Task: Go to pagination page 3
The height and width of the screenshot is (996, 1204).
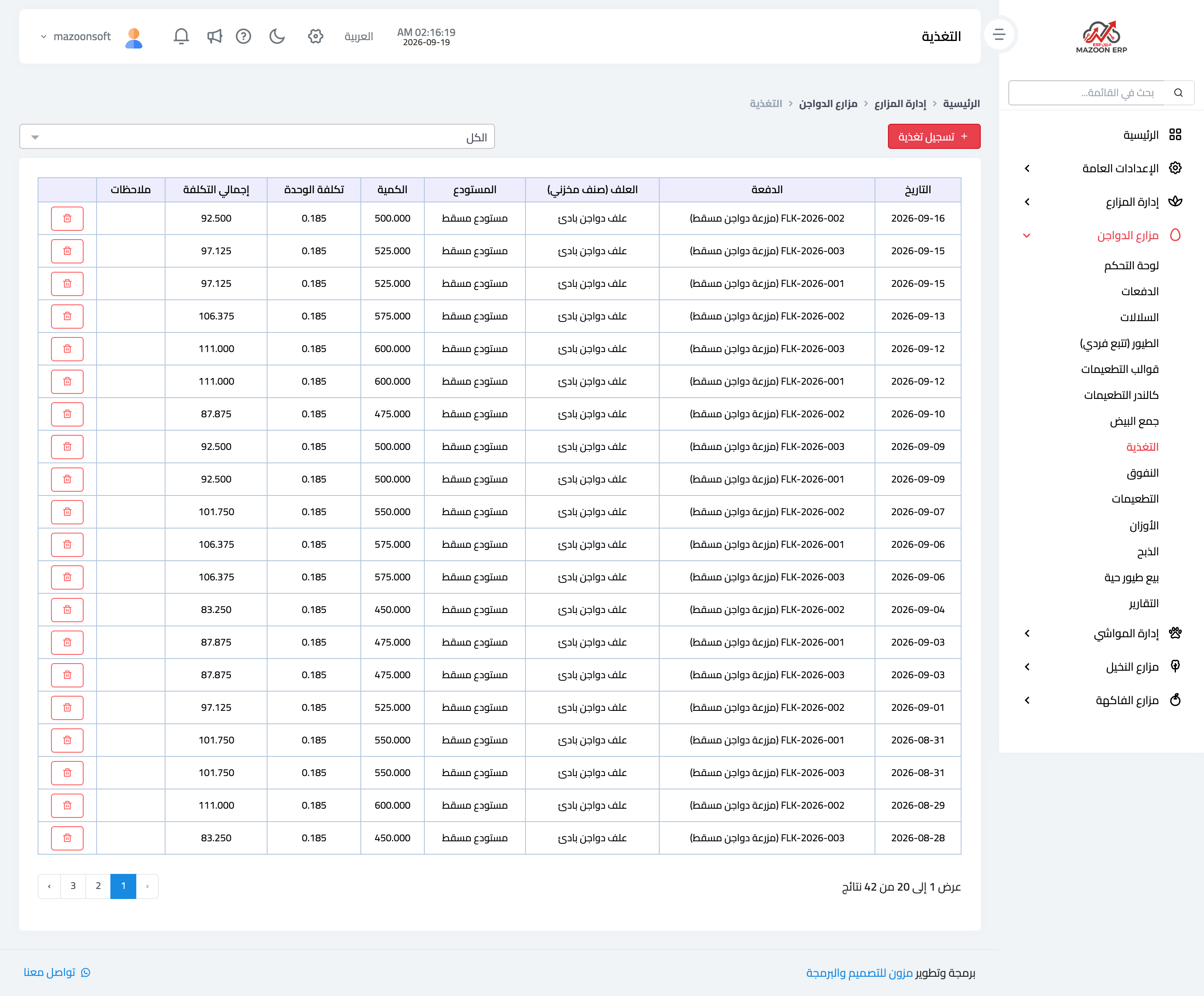Action: [x=73, y=886]
